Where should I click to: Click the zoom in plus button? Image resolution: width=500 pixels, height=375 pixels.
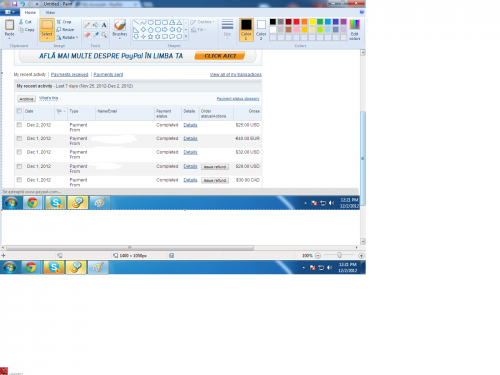click(x=361, y=256)
